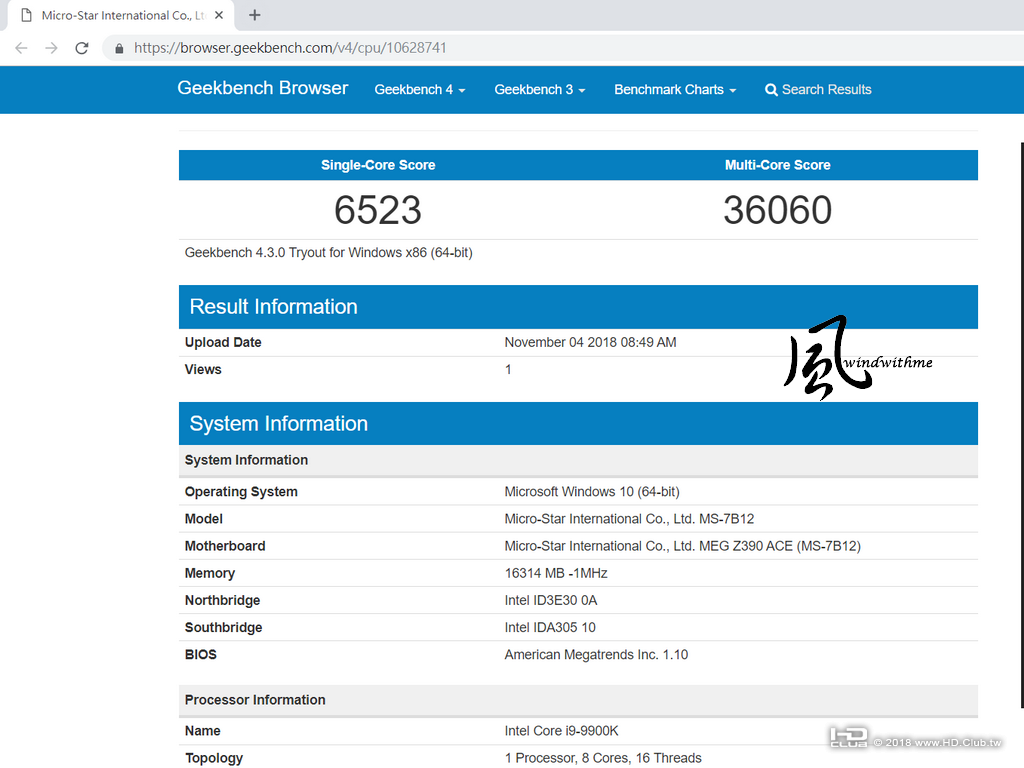The height and width of the screenshot is (768, 1024).
Task: Click the Result Information heading
Action: pyautogui.click(x=274, y=307)
